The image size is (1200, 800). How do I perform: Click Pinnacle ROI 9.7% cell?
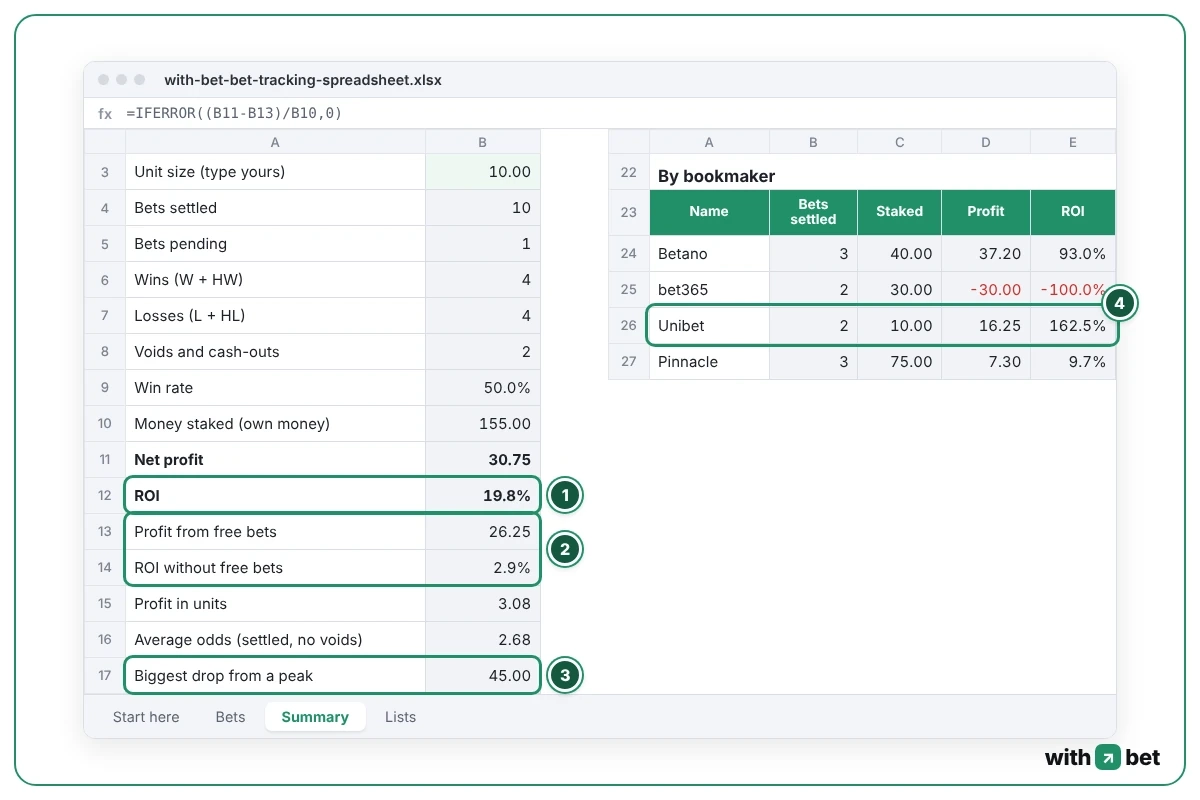click(1072, 362)
